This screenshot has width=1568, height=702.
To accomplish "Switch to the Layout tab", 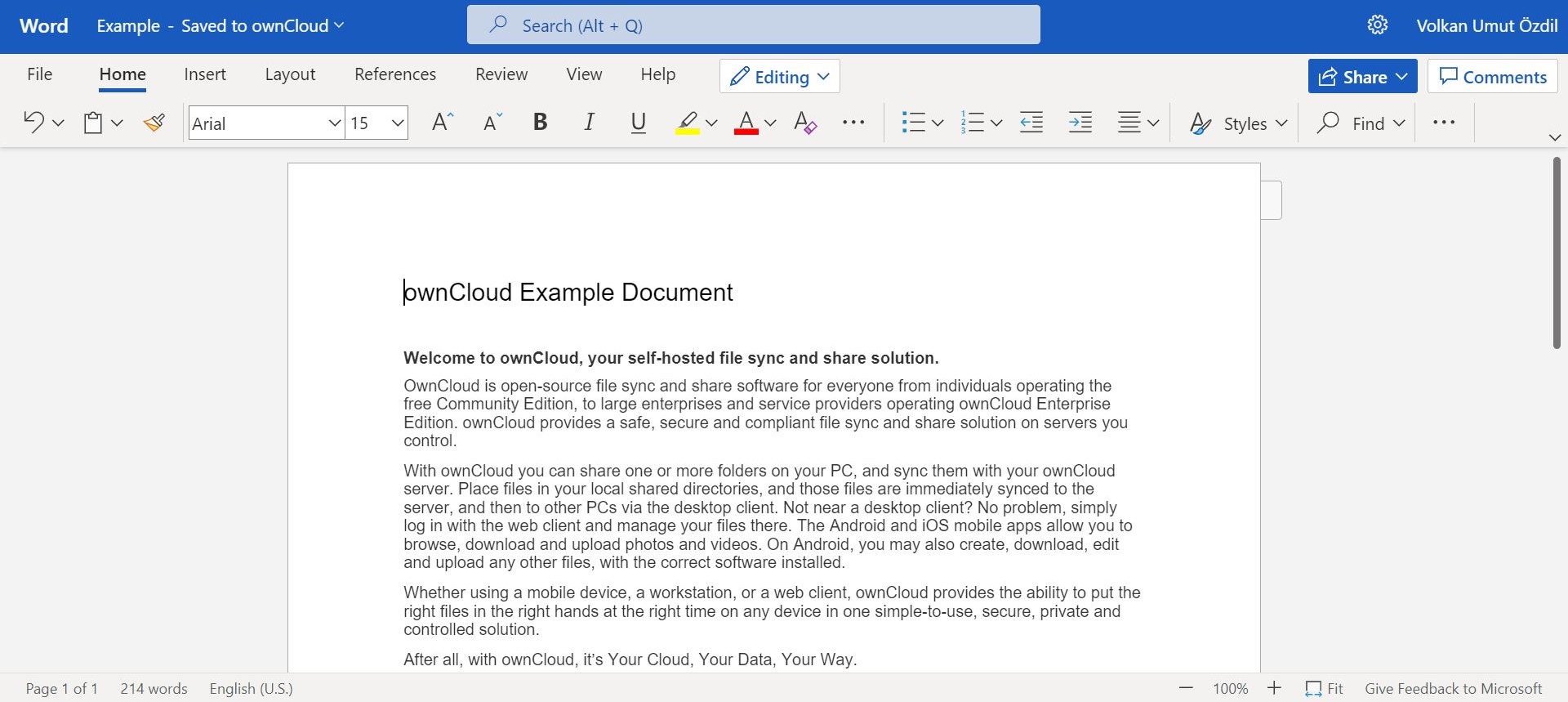I will 290,74.
